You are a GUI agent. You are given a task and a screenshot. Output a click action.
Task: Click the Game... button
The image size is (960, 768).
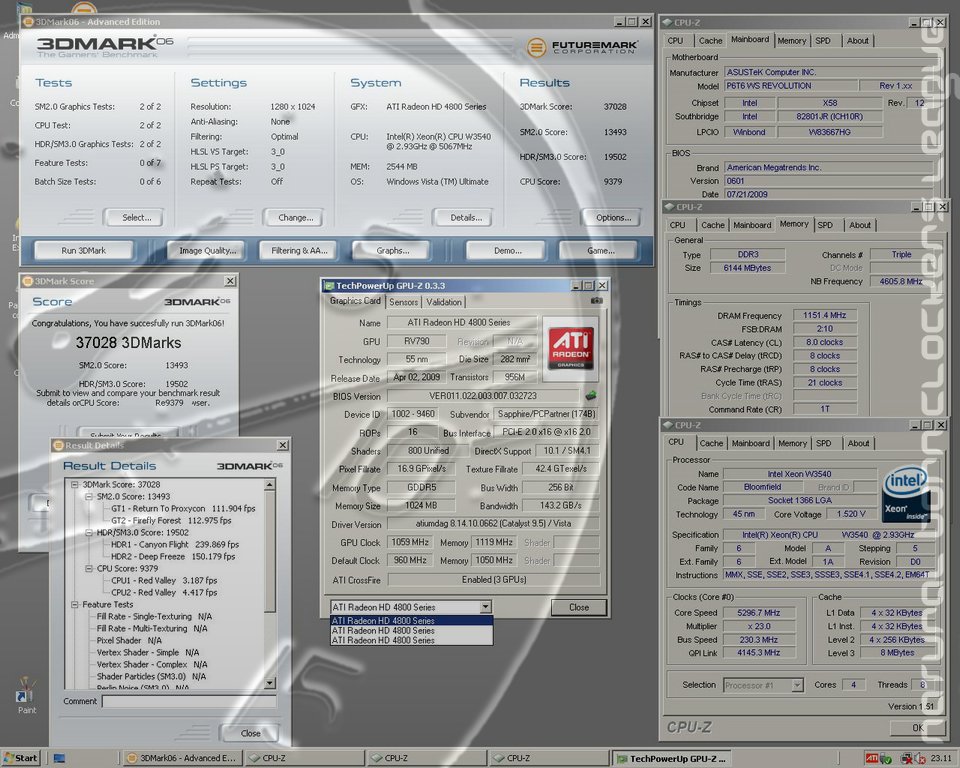601,250
